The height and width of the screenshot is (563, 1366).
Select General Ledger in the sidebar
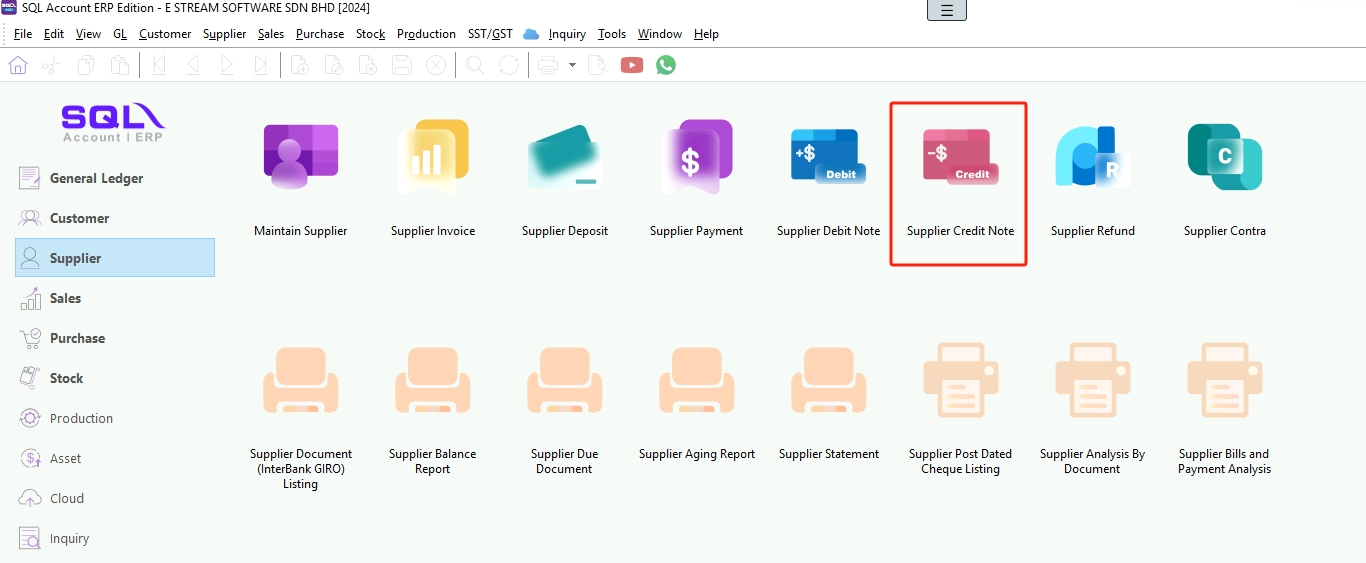(96, 178)
